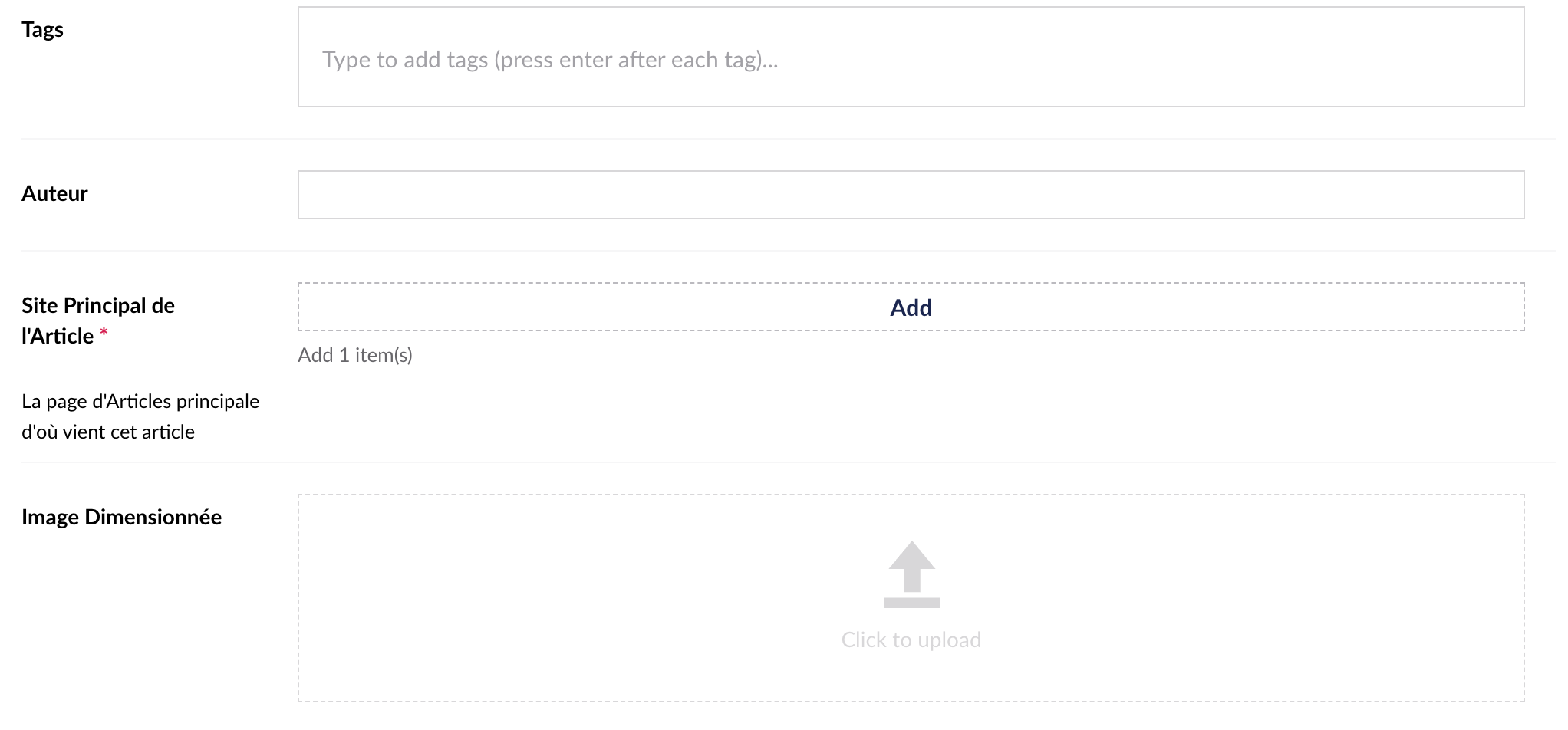Screen dimensions: 1568x730
Task: Open the Image Dimensionnée dashed upload zone
Action: pos(911,598)
